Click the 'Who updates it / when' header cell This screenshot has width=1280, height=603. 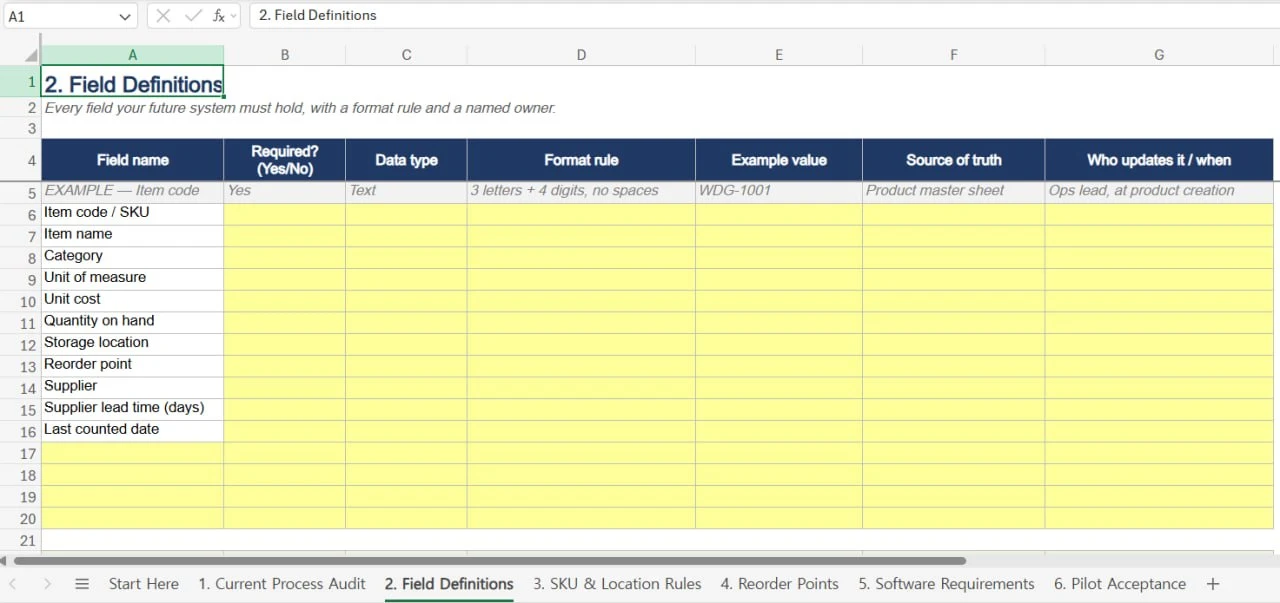click(1159, 160)
